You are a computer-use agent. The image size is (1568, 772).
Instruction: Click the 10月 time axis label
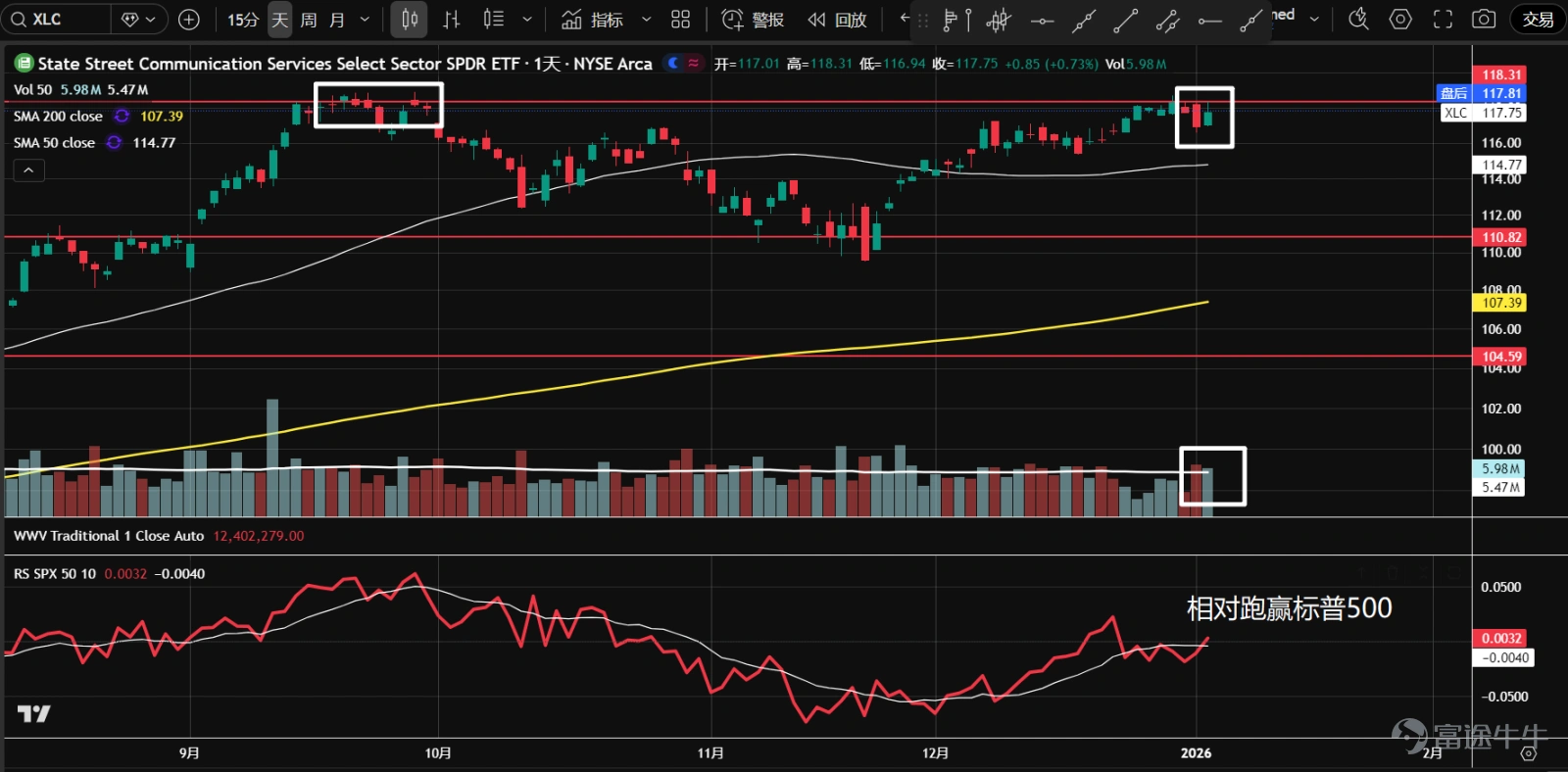tap(438, 752)
